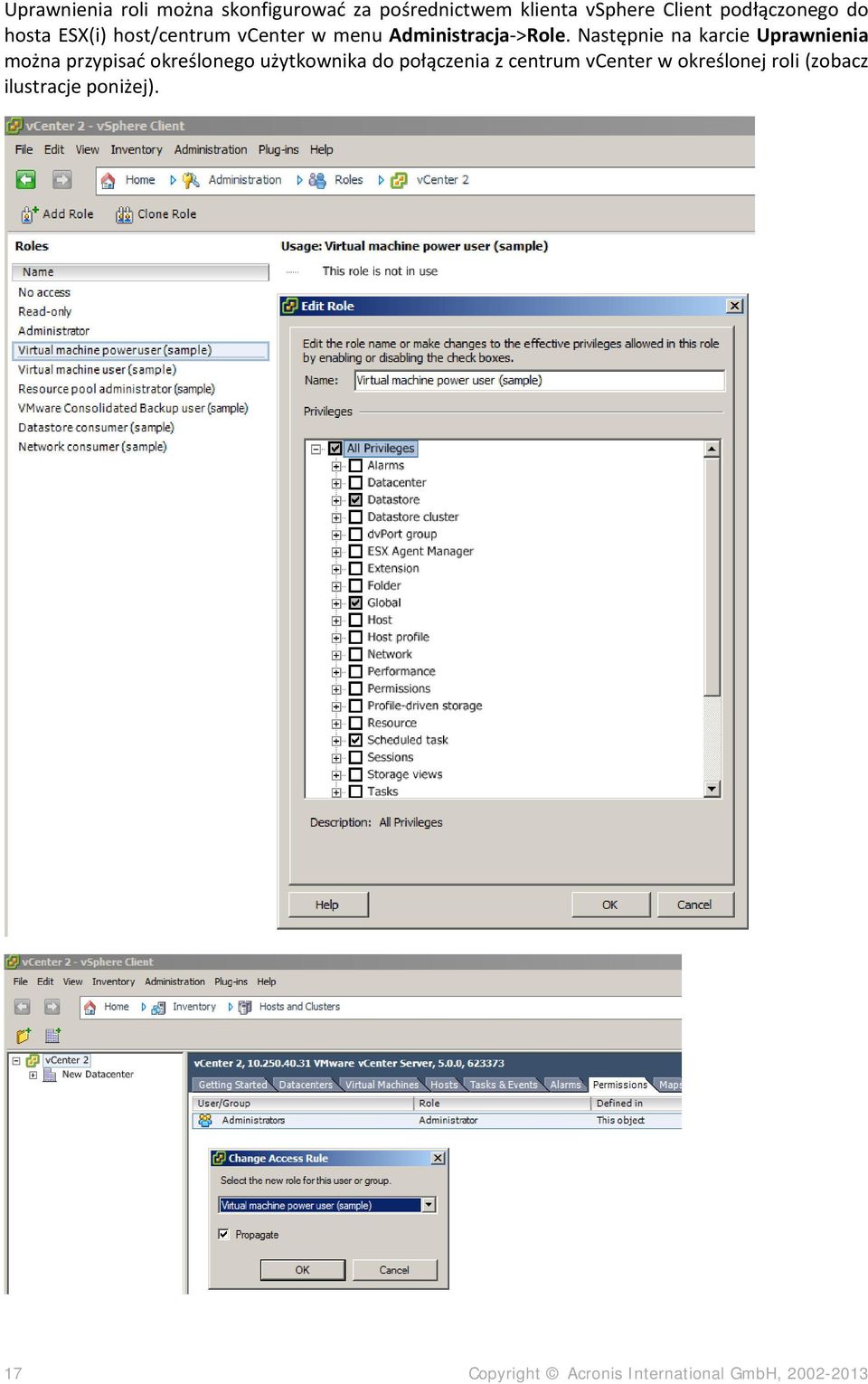Collapse the All Privileges tree node
This screenshot has width=868, height=1384.
point(316,449)
